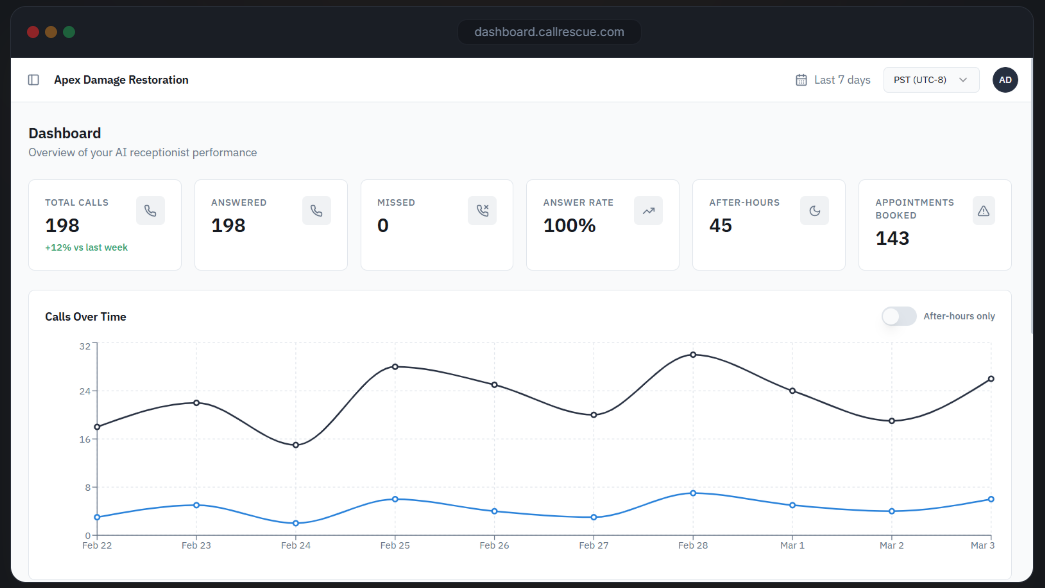Screen dimensions: 1045x588
Task: Click the +12% vs last week text
Action: point(86,247)
